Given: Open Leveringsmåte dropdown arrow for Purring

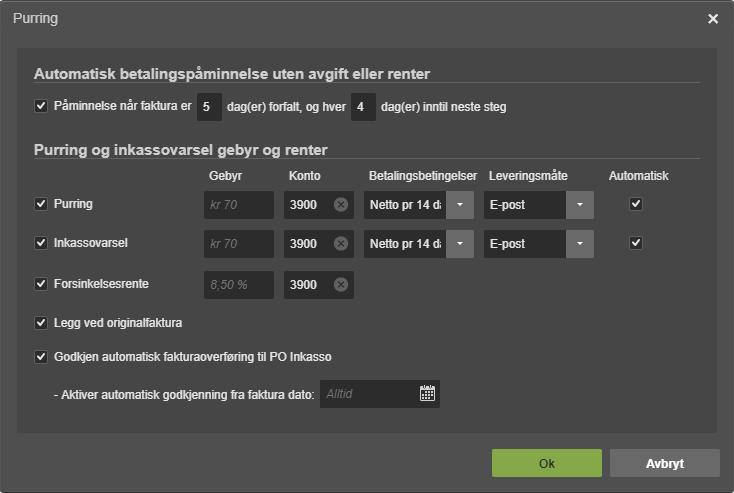Looking at the screenshot, I should point(580,205).
